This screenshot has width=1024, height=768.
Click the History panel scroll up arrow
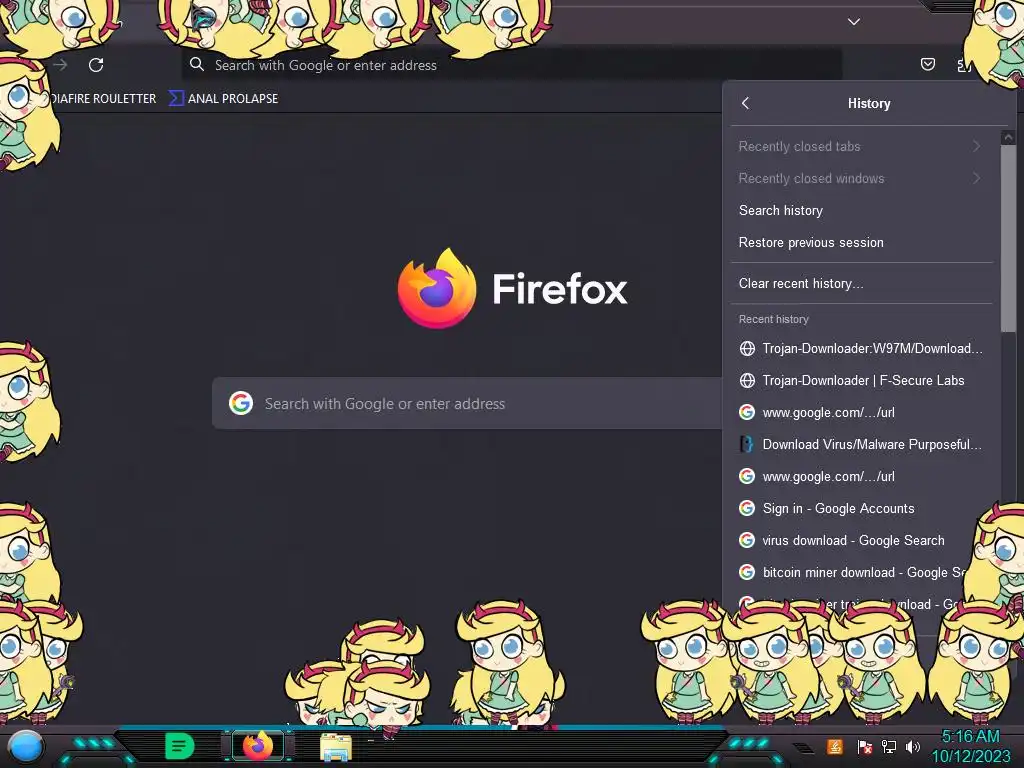pyautogui.click(x=1008, y=137)
